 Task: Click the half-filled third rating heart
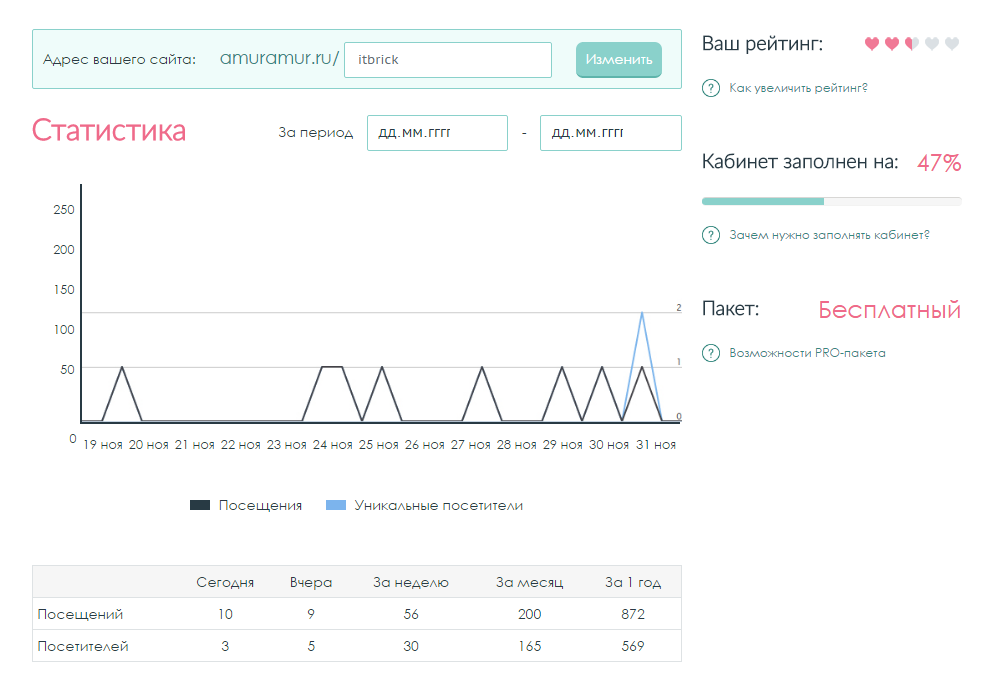pyautogui.click(x=911, y=44)
